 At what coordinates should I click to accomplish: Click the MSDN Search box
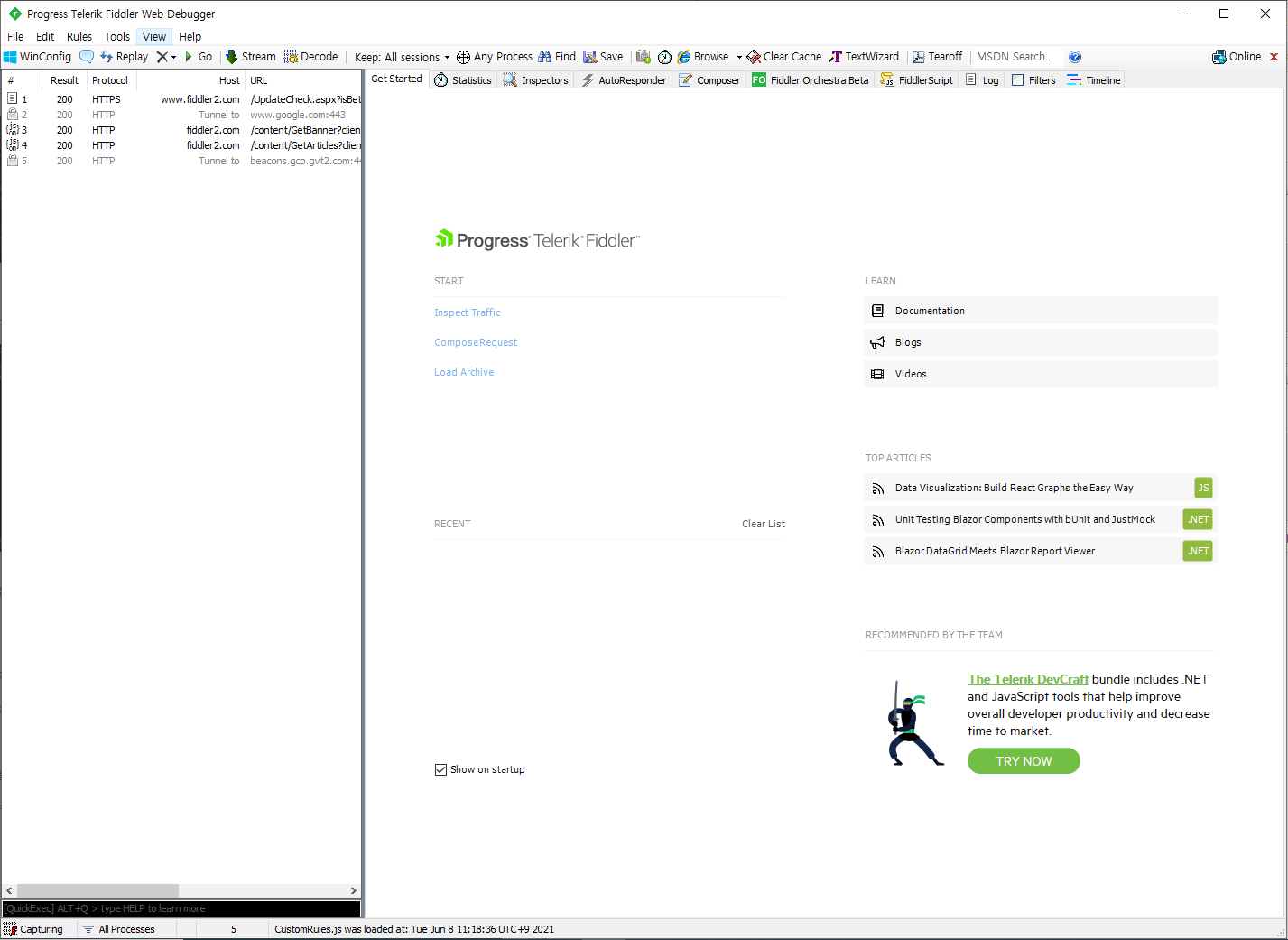[1016, 56]
